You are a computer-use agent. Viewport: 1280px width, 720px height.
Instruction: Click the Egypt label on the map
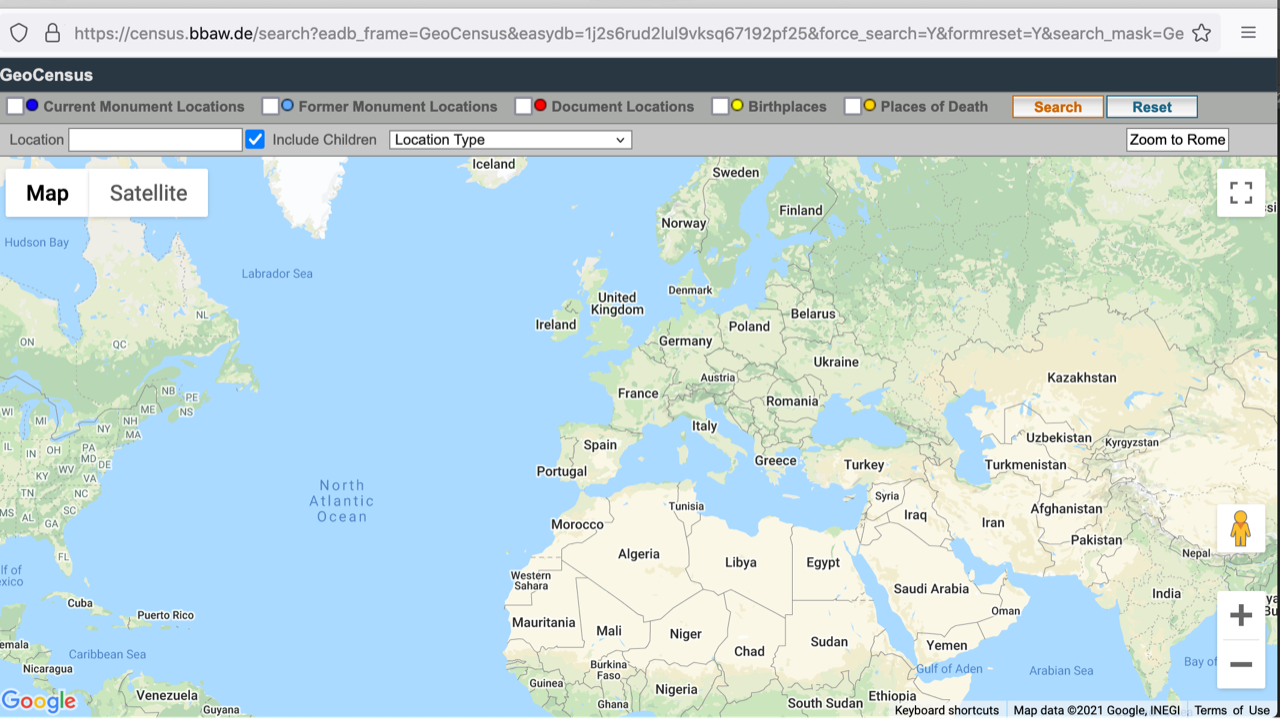coord(823,563)
